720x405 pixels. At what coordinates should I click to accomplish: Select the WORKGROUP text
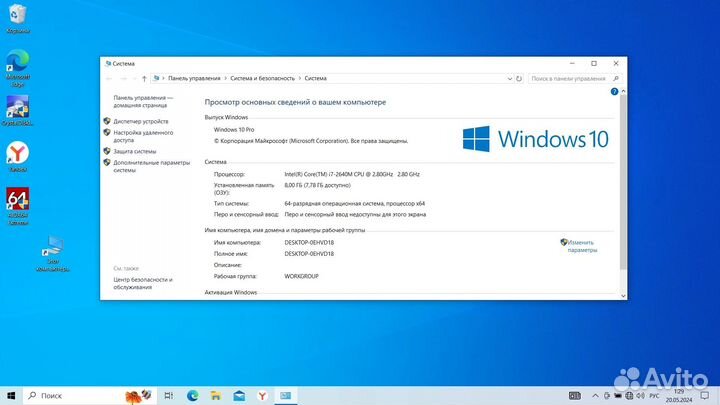[301, 276]
